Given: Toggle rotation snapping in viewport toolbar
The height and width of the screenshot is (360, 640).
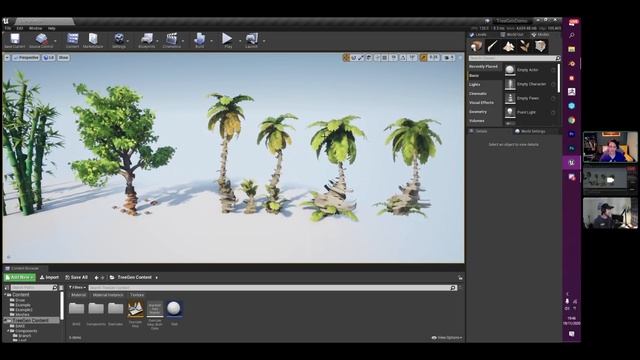Looking at the screenshot, I should click(x=403, y=58).
